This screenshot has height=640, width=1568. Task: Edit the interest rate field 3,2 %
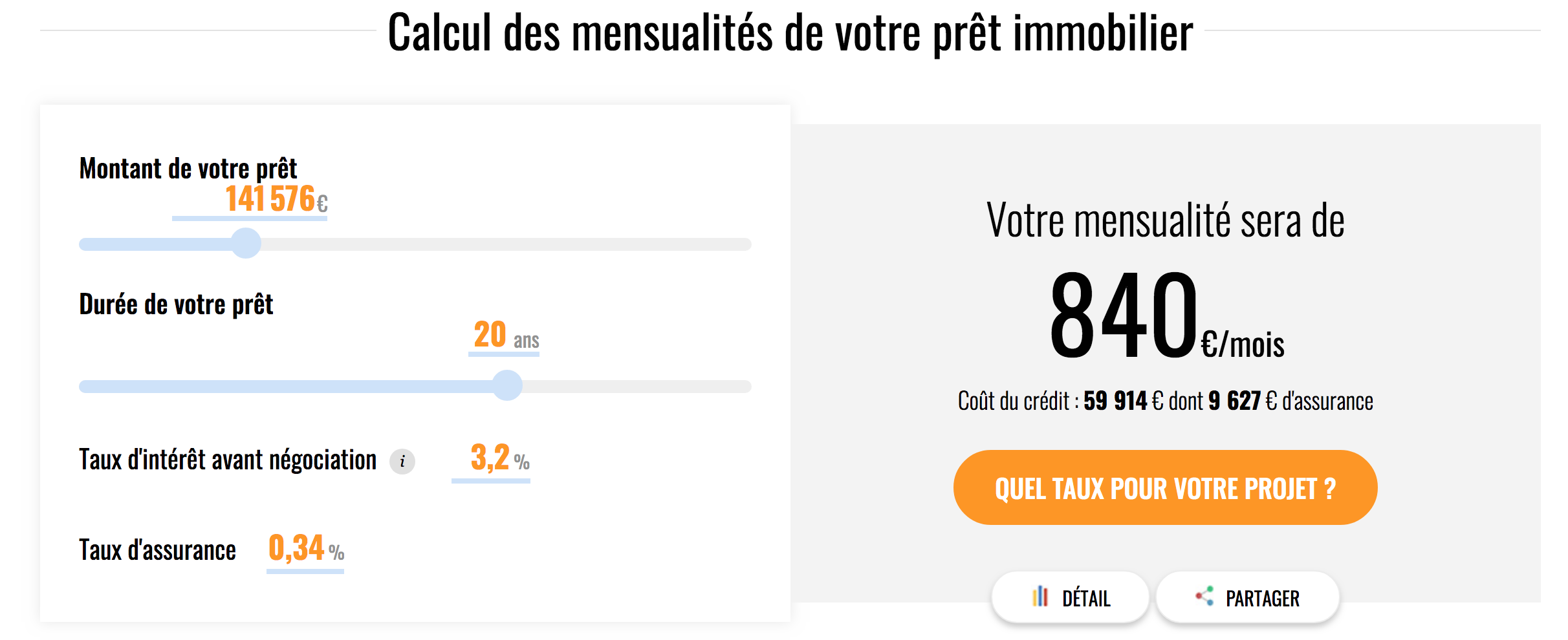click(491, 460)
